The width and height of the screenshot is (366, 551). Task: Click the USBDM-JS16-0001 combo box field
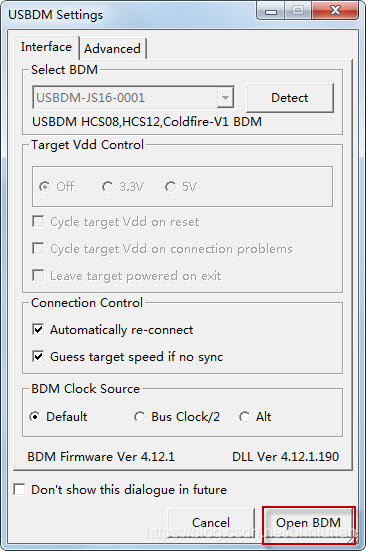point(133,98)
